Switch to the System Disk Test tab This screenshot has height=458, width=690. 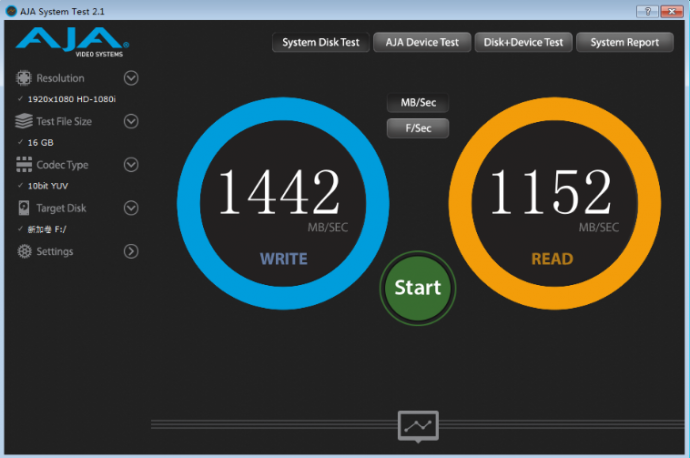tap(320, 42)
